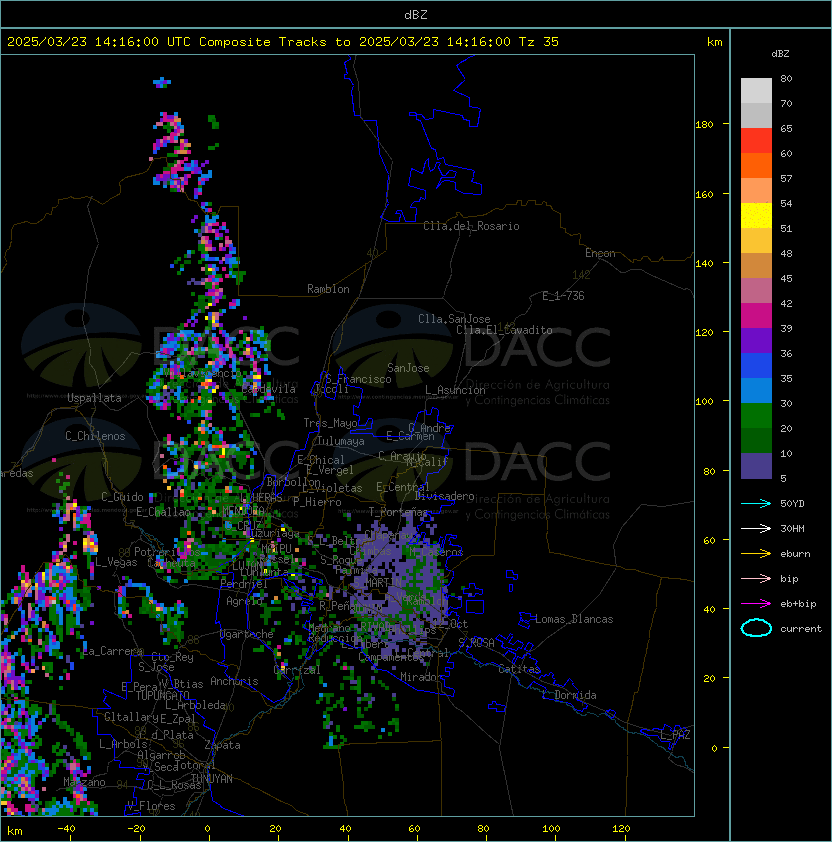This screenshot has height=842, width=832.
Task: Select the magenta swatch between 42 and 39 dBZ
Action: 756,316
